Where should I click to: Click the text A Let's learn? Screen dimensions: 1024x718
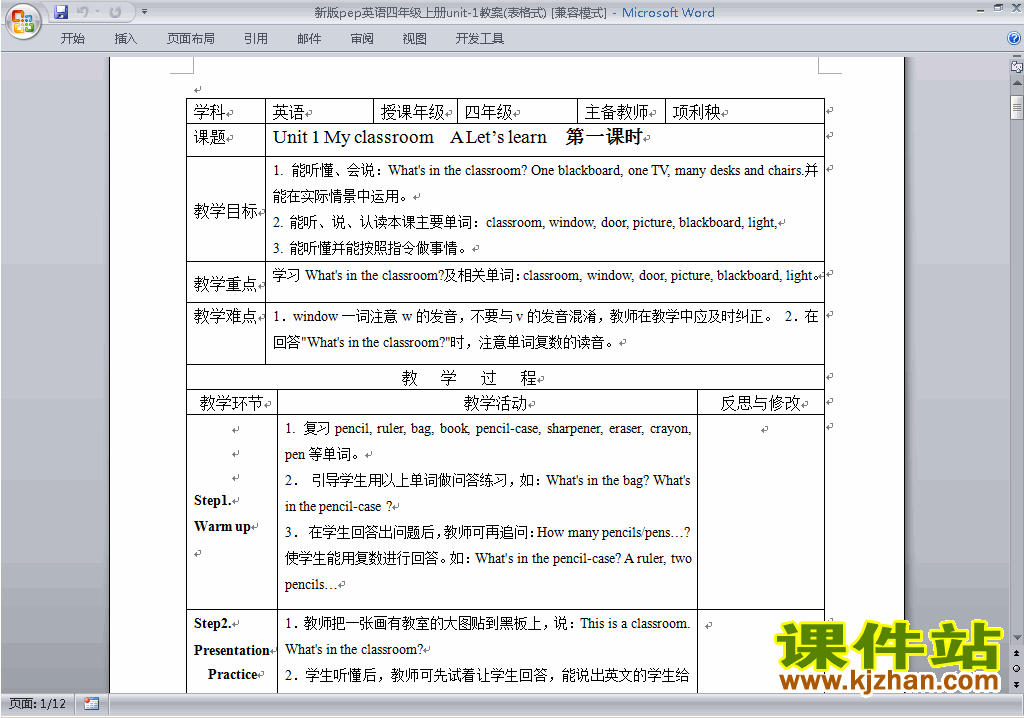point(498,137)
